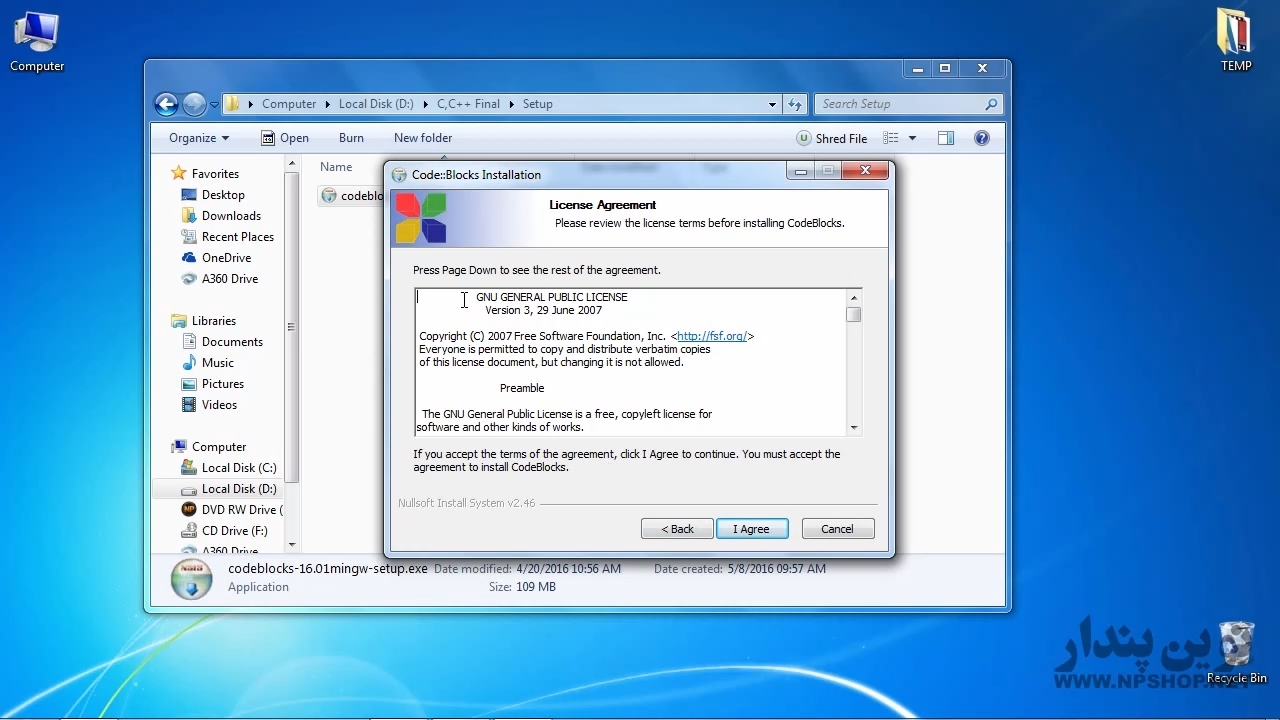
Task: Click the Search Setup input field
Action: (x=900, y=104)
